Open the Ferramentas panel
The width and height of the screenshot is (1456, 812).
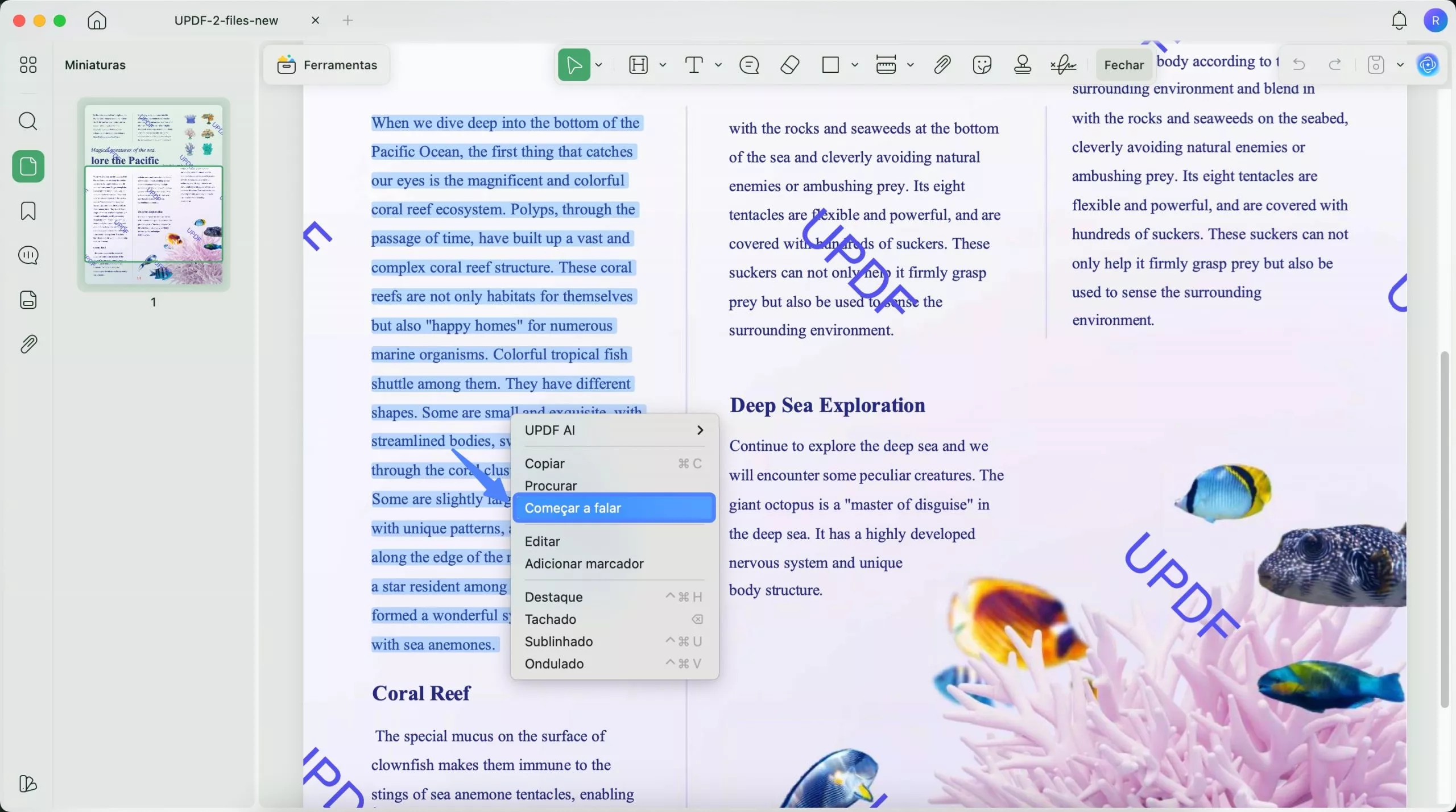(x=327, y=64)
